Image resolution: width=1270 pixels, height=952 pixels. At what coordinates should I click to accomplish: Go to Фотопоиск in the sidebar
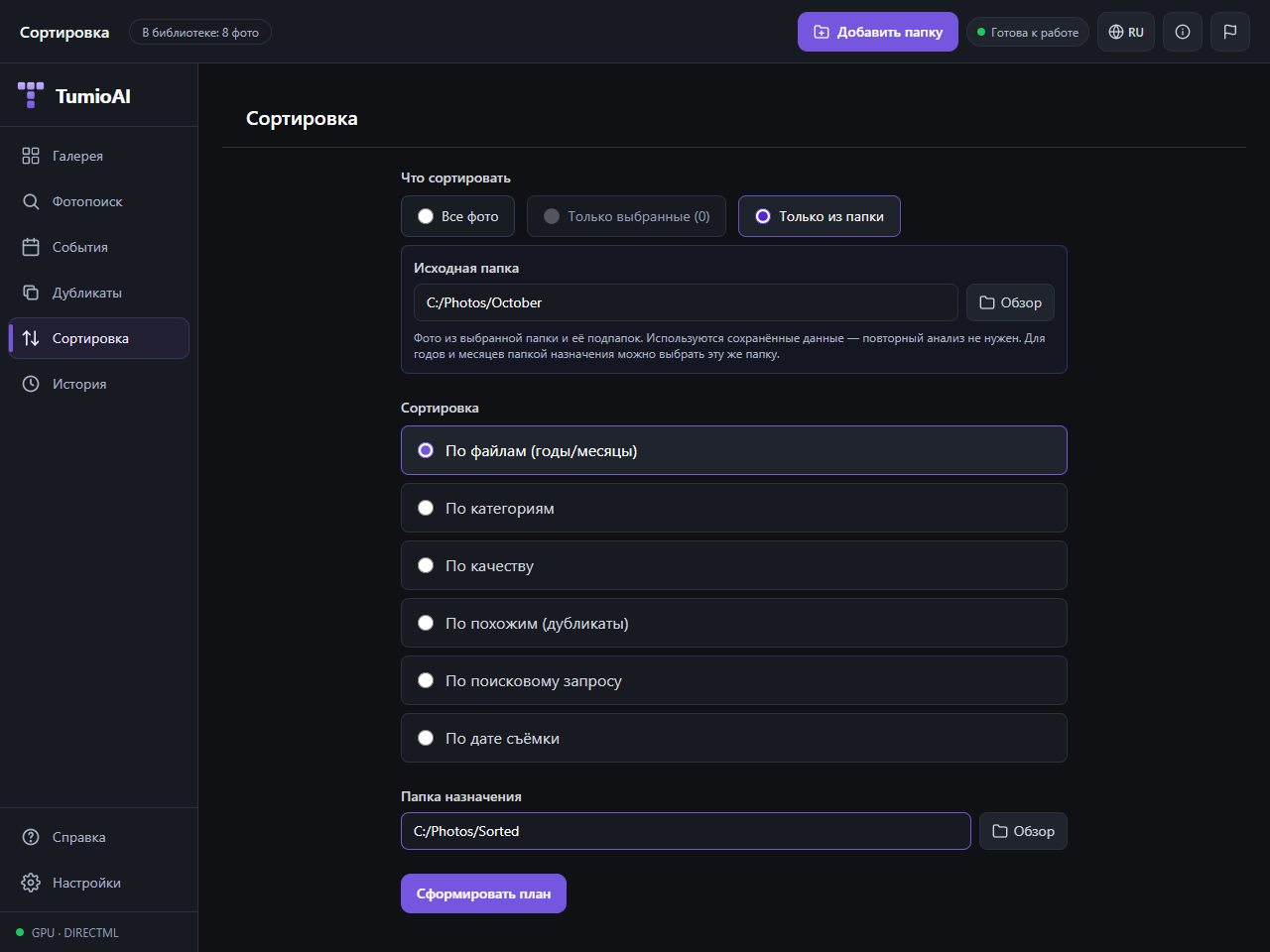click(98, 201)
